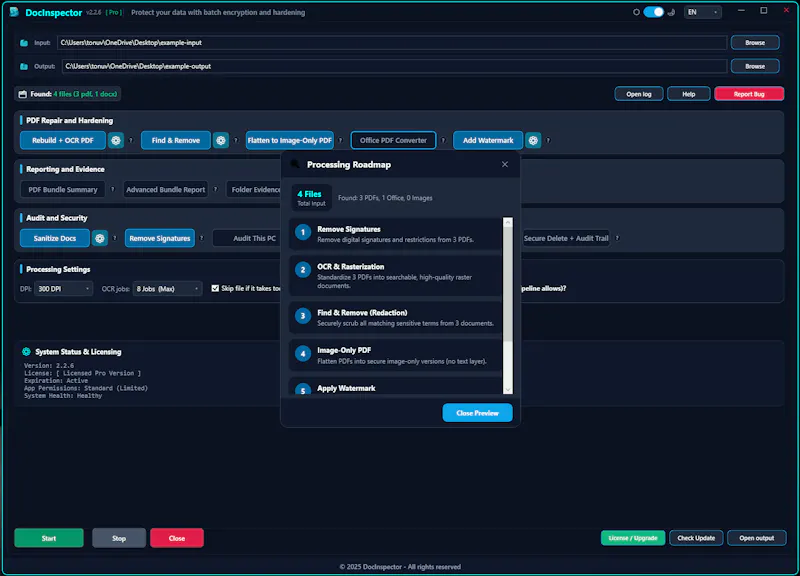Click step 3 circle in Processing Roadmap
Screen dimensions: 800x576
pyautogui.click(x=303, y=316)
